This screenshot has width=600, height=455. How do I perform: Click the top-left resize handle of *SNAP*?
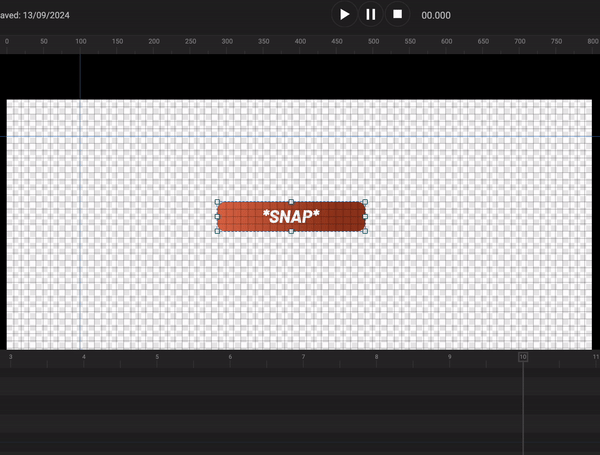pyautogui.click(x=217, y=202)
